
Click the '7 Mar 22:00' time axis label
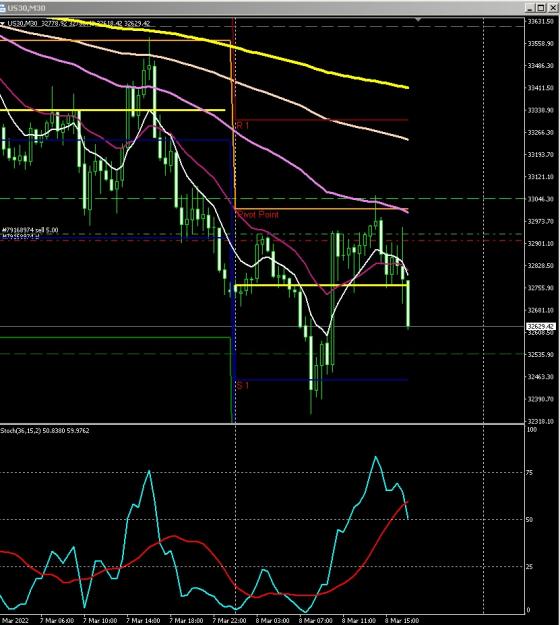point(229,621)
